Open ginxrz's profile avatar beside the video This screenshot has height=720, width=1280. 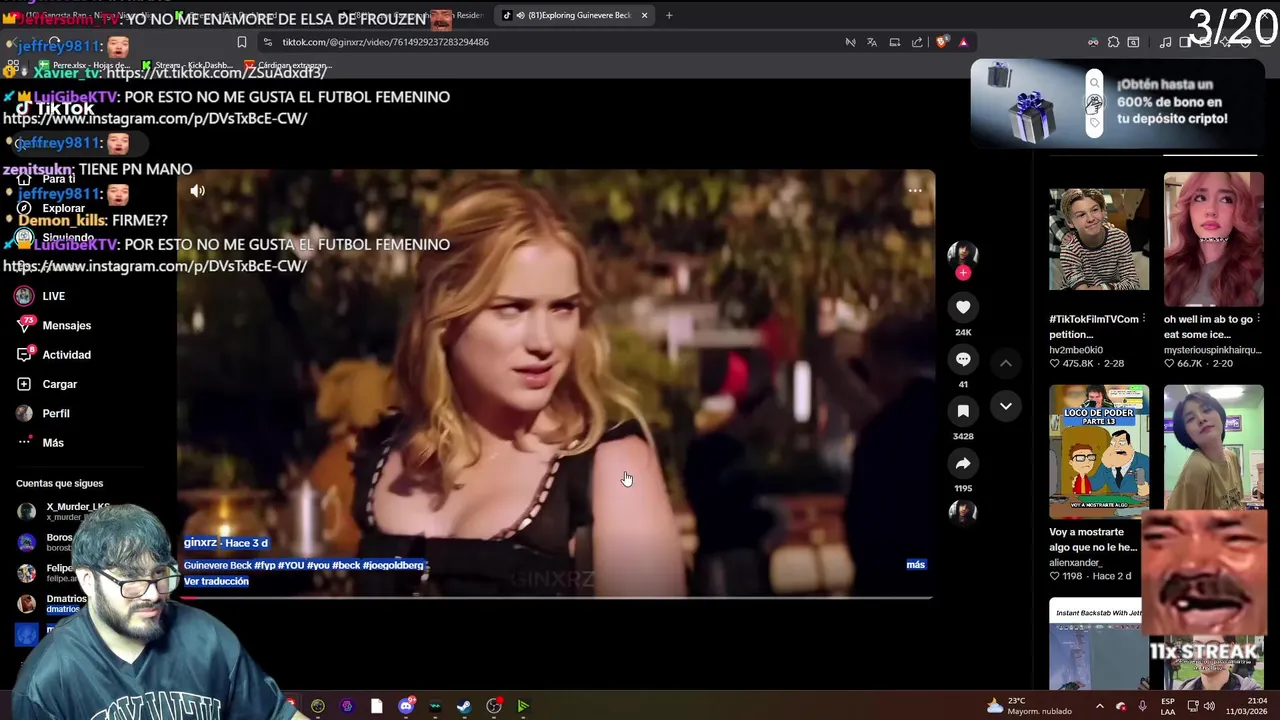click(x=963, y=252)
